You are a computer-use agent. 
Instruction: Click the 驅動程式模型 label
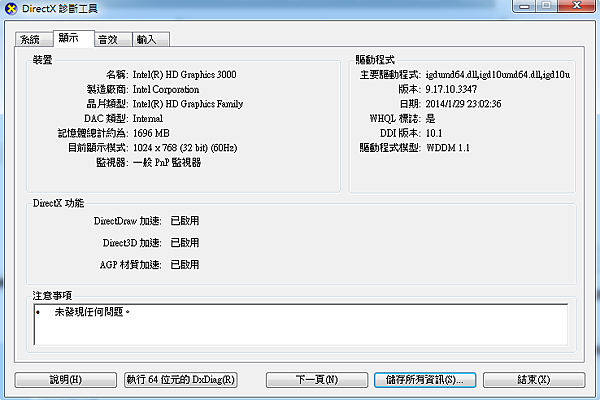[x=390, y=148]
